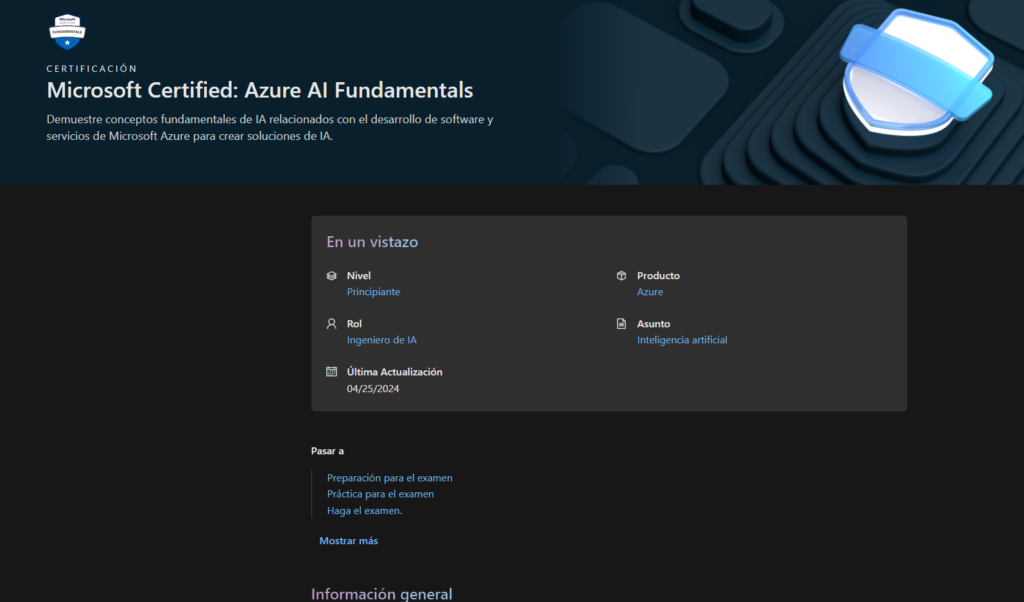Open the Azure product link
This screenshot has height=602, width=1024.
pos(650,292)
